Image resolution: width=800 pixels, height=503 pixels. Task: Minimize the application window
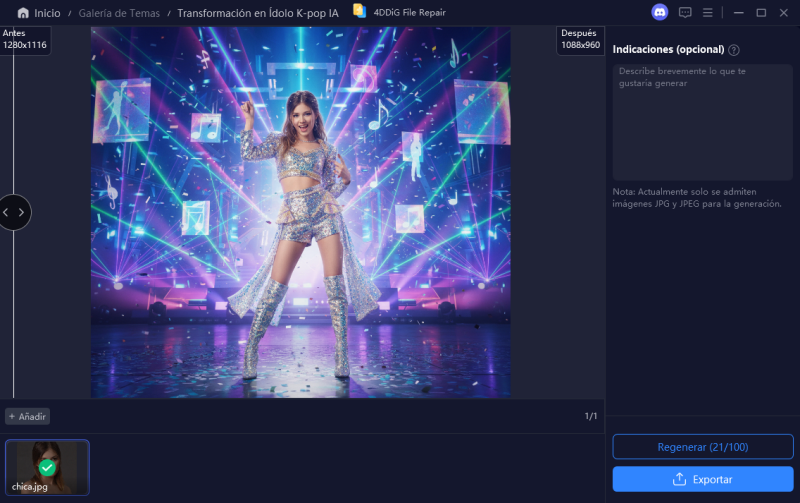[738, 13]
